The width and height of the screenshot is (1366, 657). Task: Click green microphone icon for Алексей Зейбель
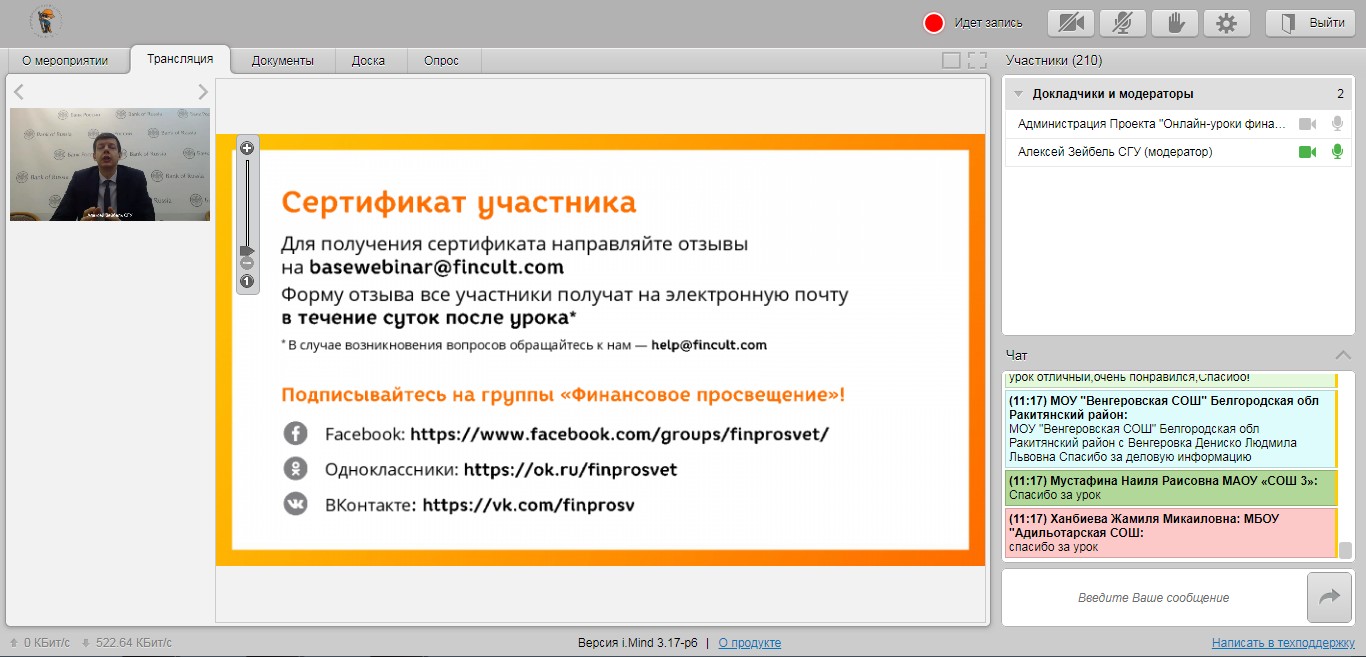[1337, 152]
